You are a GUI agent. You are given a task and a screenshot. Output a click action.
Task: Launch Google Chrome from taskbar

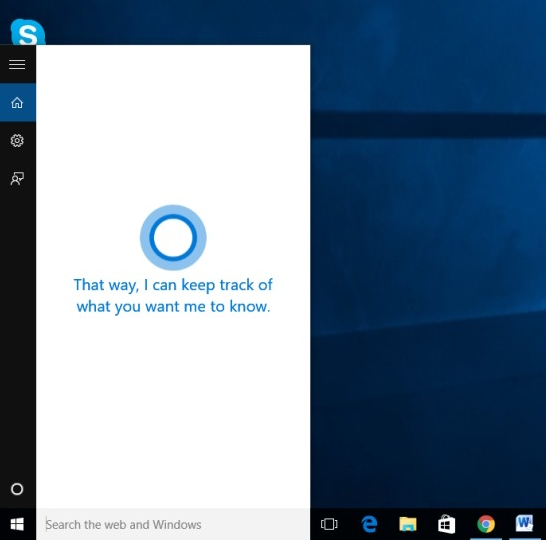pyautogui.click(x=486, y=524)
